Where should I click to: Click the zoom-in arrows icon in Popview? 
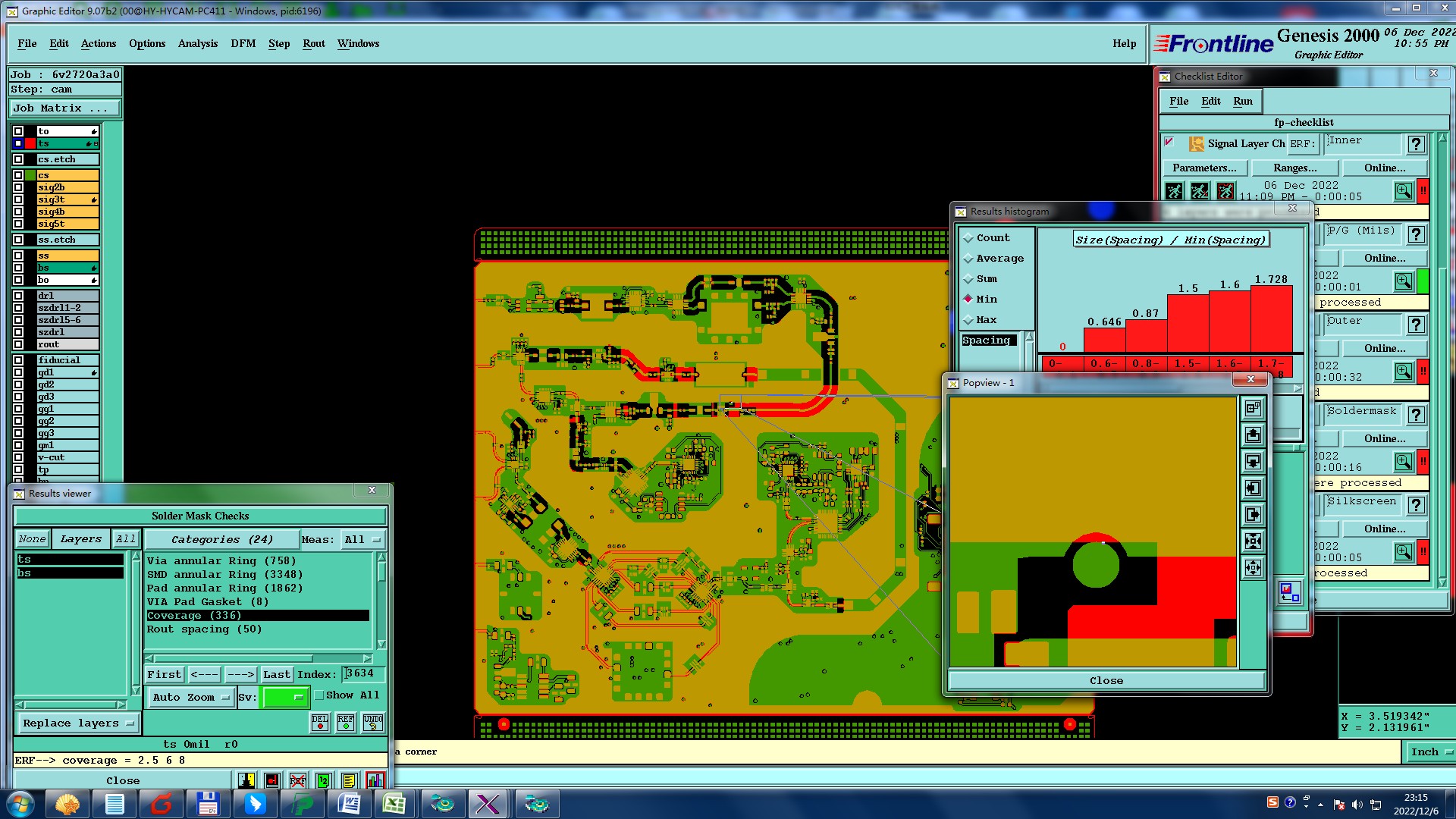click(x=1253, y=541)
